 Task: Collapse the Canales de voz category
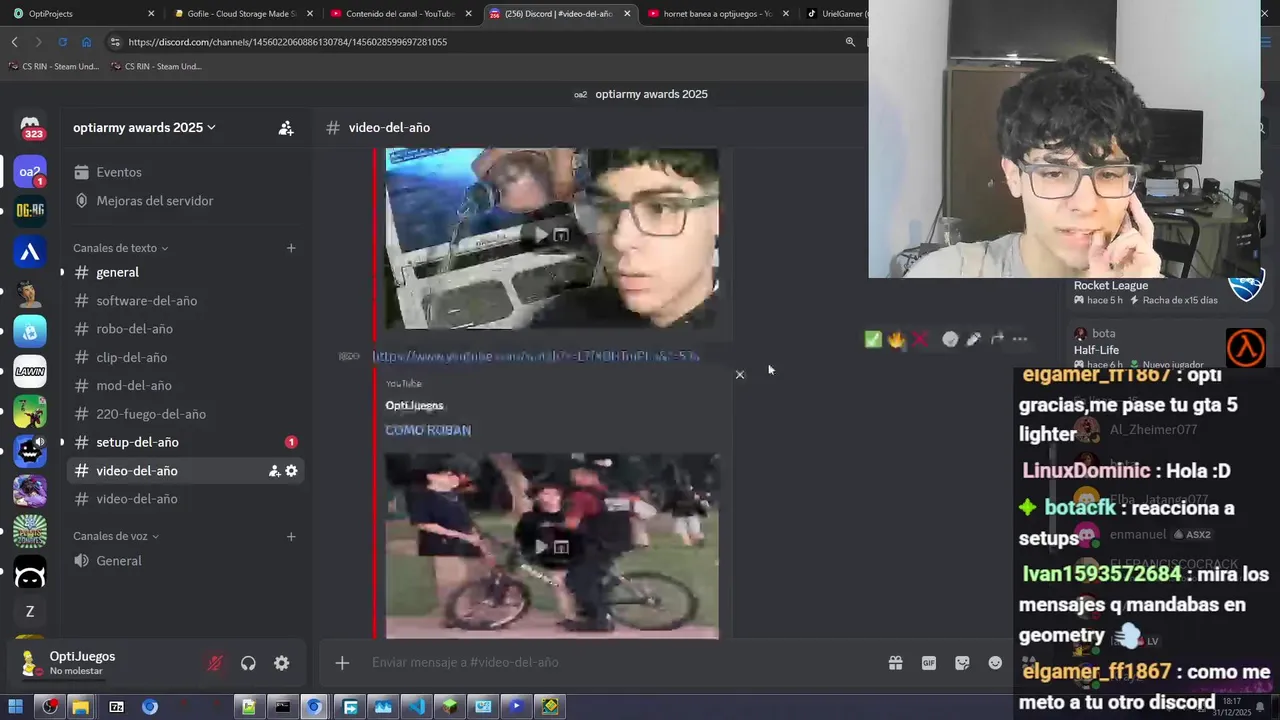[x=116, y=536]
